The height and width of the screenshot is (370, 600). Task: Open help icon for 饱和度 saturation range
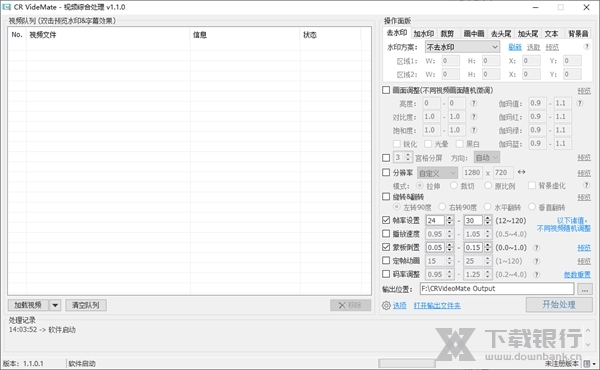pos(473,130)
